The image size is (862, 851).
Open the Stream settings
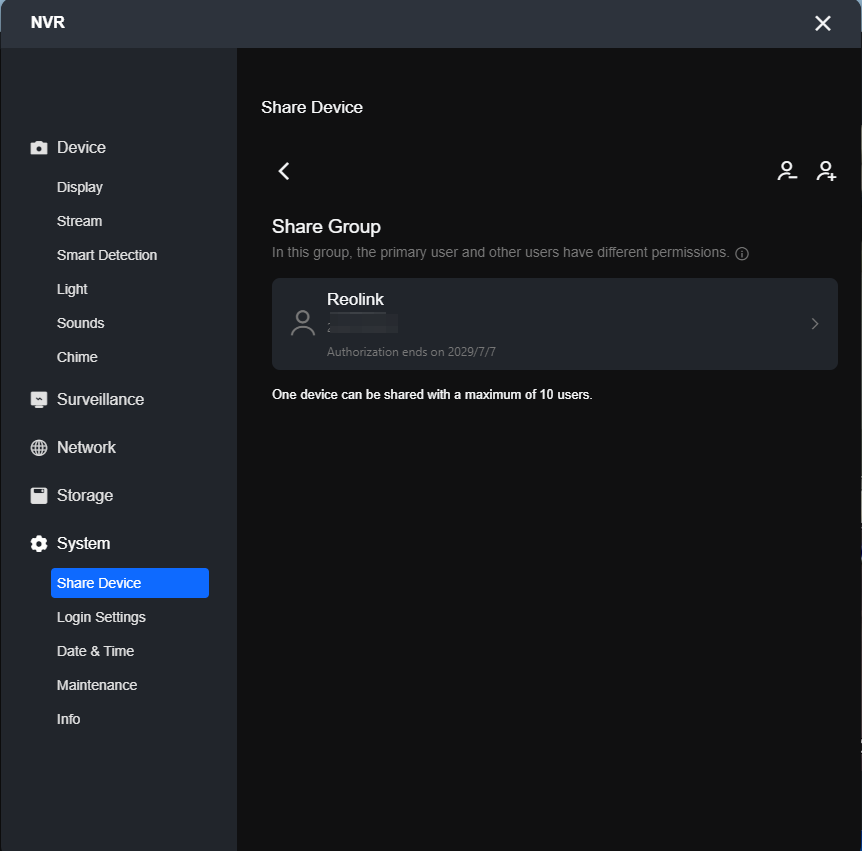[80, 221]
